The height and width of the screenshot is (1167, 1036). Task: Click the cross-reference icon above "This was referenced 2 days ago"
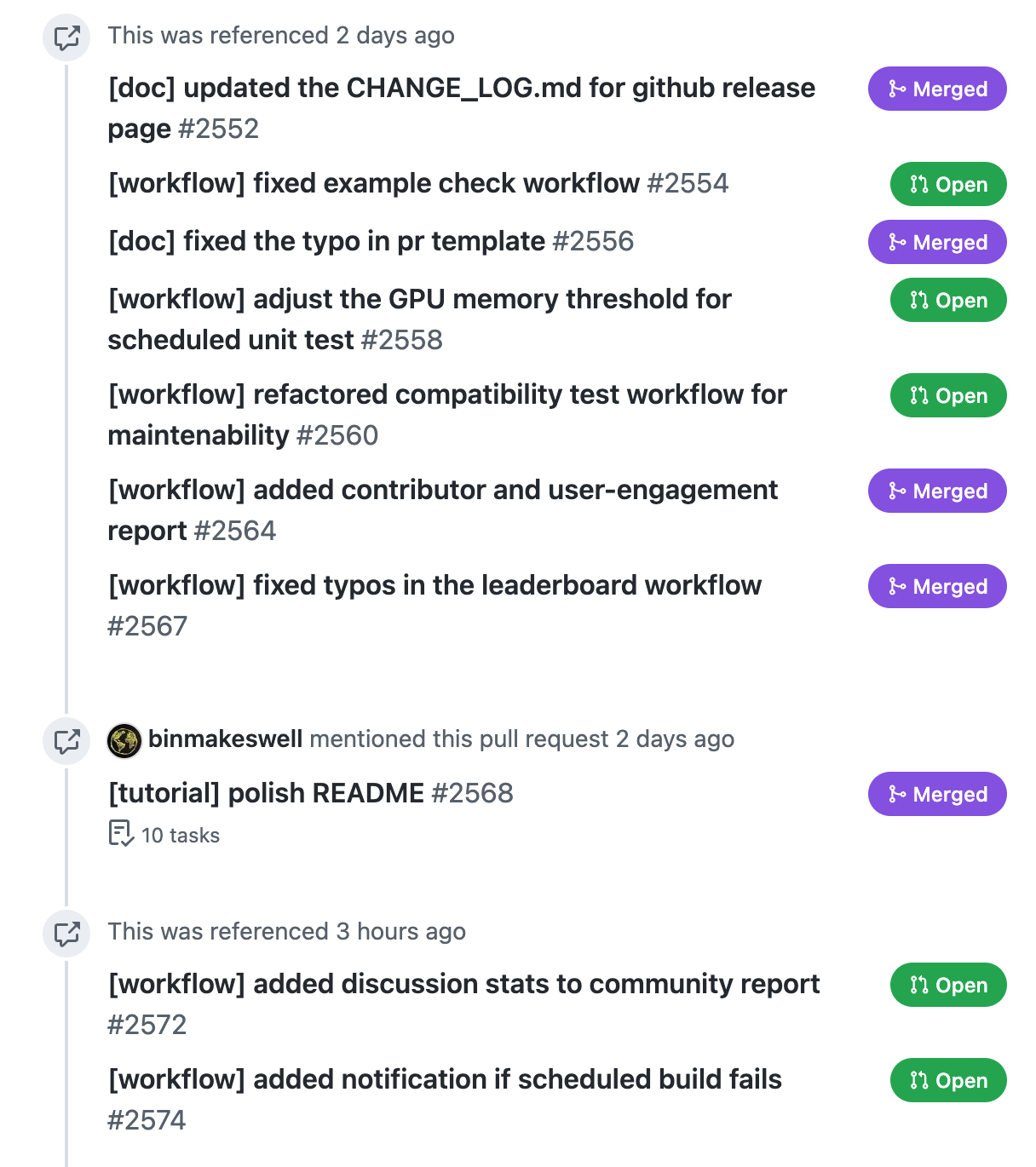pyautogui.click(x=66, y=37)
